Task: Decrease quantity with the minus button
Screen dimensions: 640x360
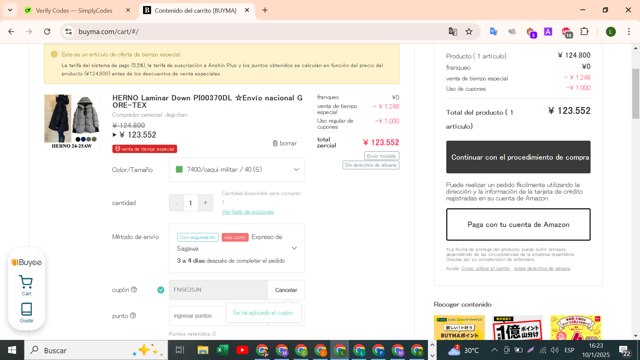Action: coord(176,203)
